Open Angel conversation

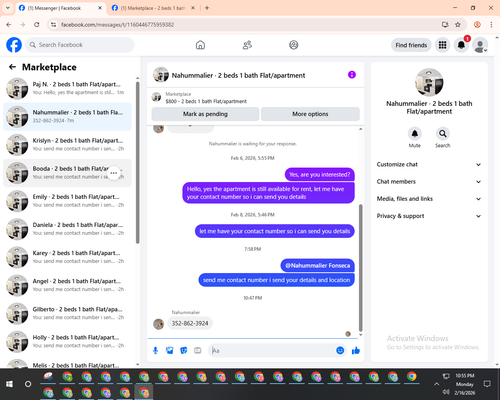coord(67,285)
